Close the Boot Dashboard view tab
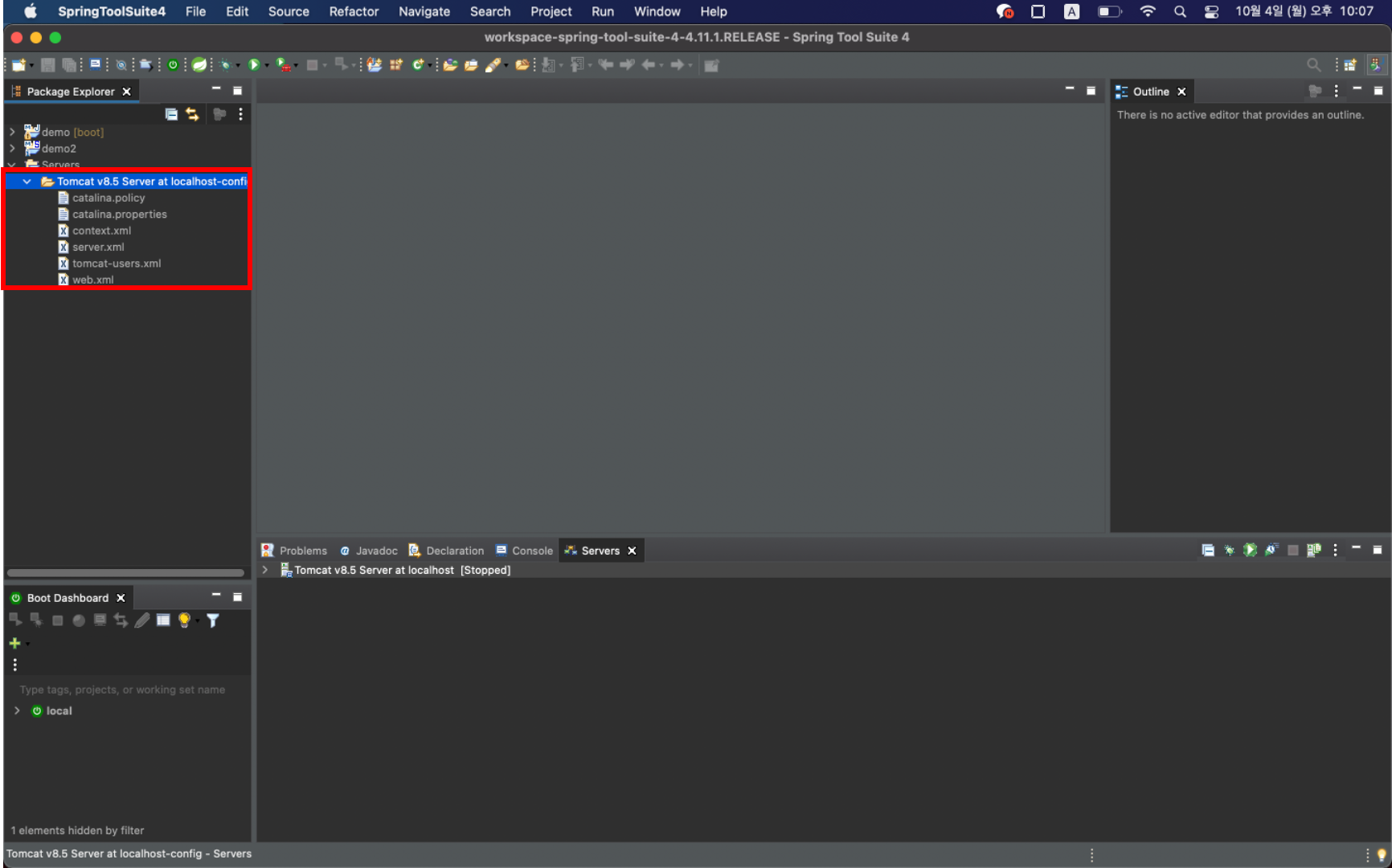 point(121,598)
